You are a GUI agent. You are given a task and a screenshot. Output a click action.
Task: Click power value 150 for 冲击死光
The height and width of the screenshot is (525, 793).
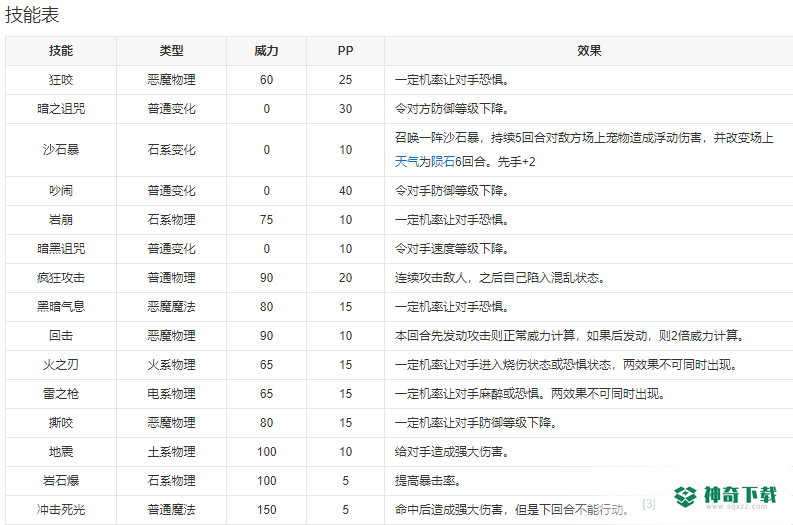click(267, 510)
